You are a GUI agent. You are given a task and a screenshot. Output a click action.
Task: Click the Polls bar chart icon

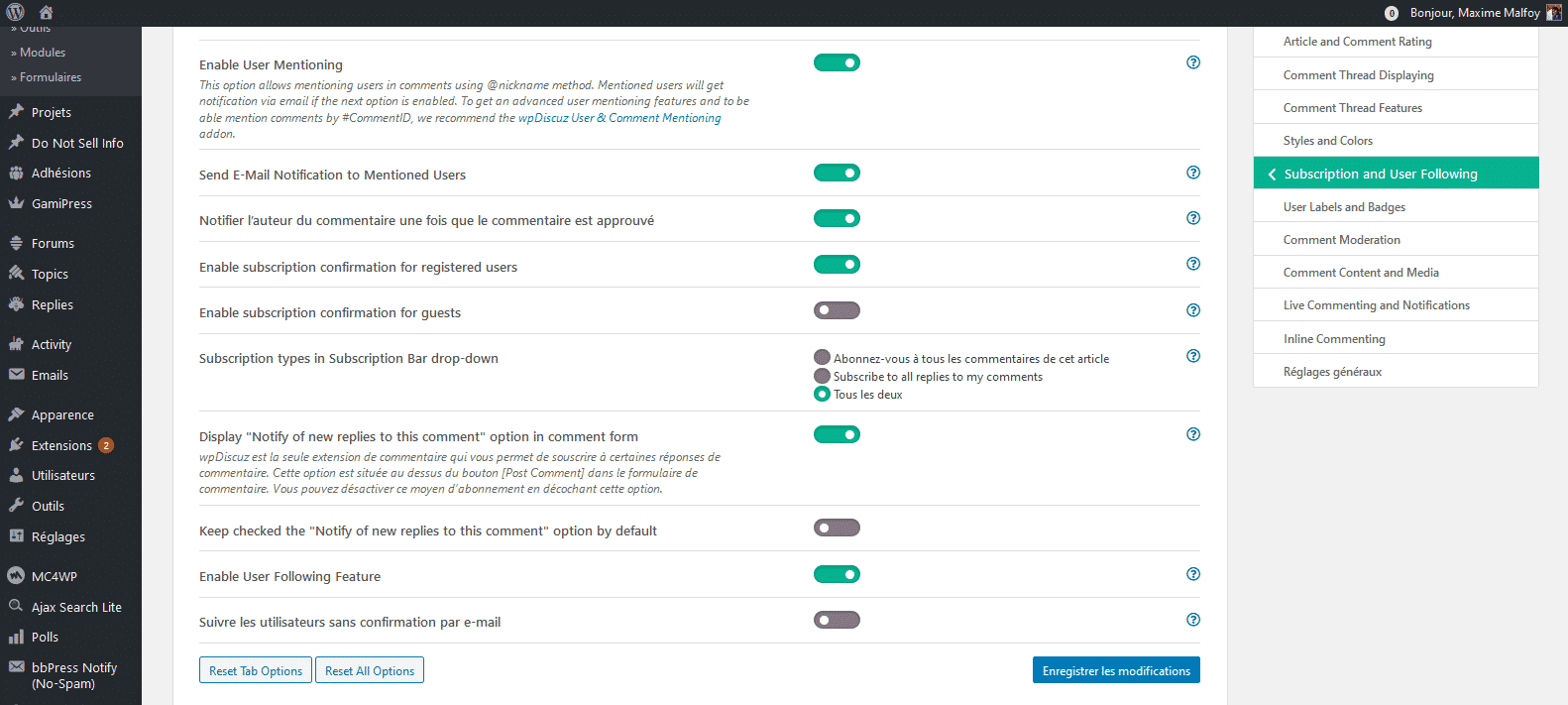tap(16, 637)
